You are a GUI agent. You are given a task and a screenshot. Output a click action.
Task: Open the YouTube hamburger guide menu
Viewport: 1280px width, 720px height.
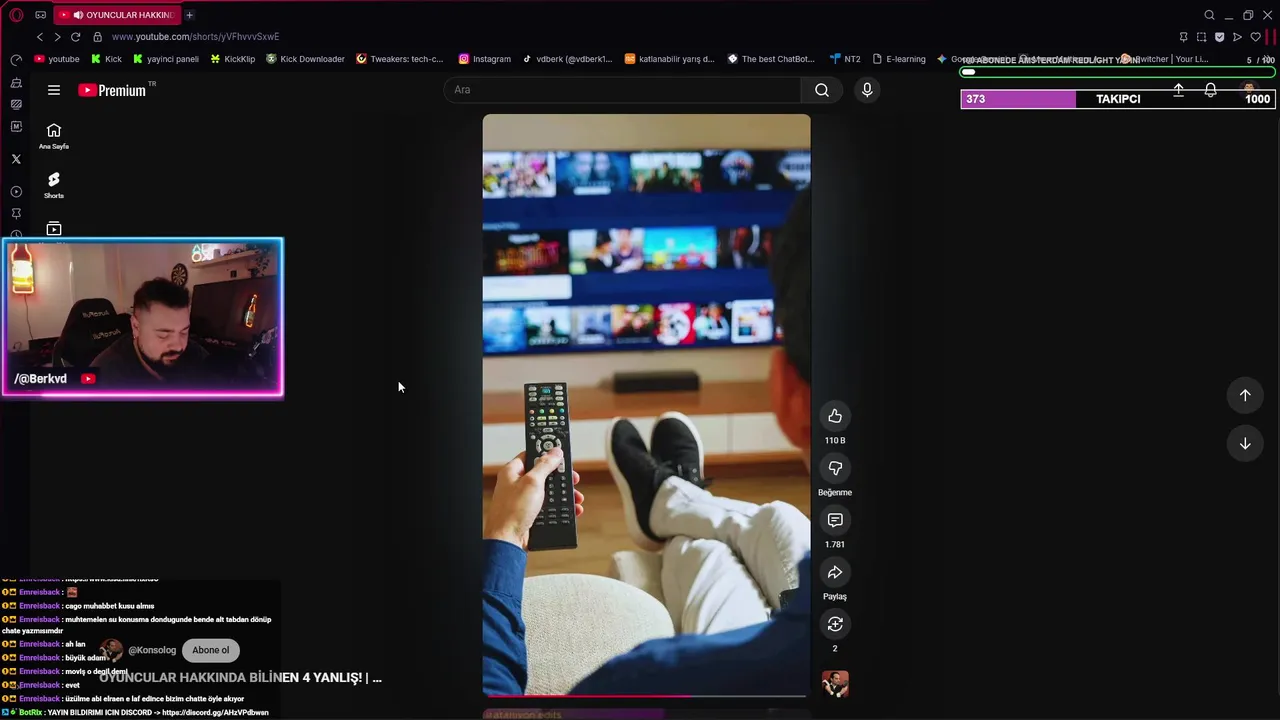pos(54,90)
